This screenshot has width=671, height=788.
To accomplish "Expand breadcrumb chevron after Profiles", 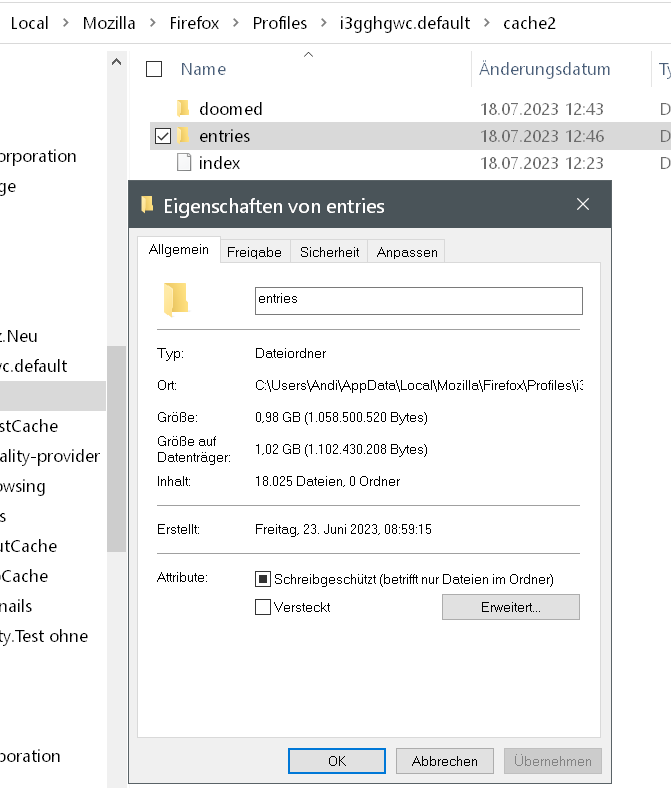I will point(320,23).
